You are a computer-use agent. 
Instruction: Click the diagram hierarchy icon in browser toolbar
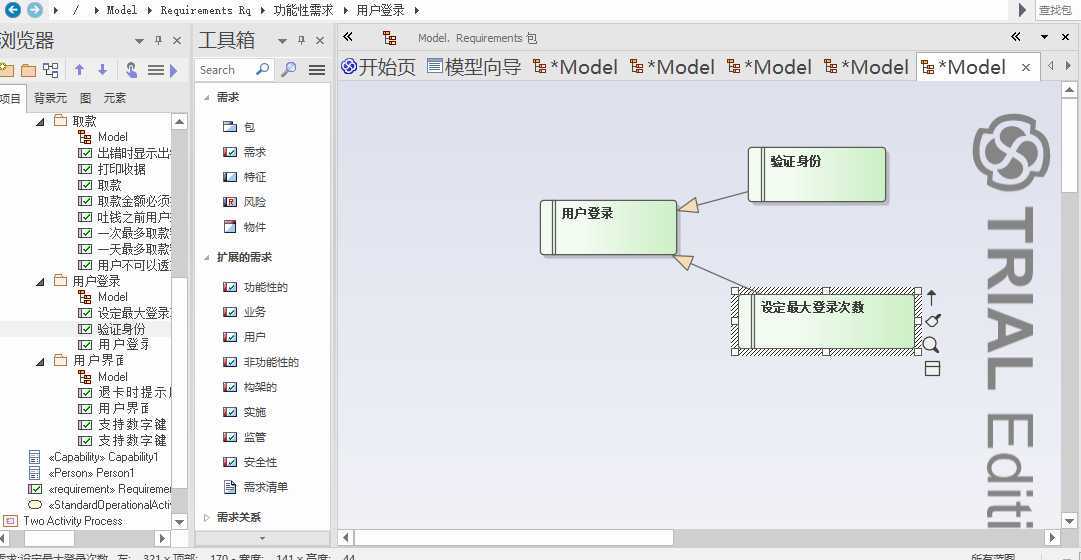(x=51, y=70)
